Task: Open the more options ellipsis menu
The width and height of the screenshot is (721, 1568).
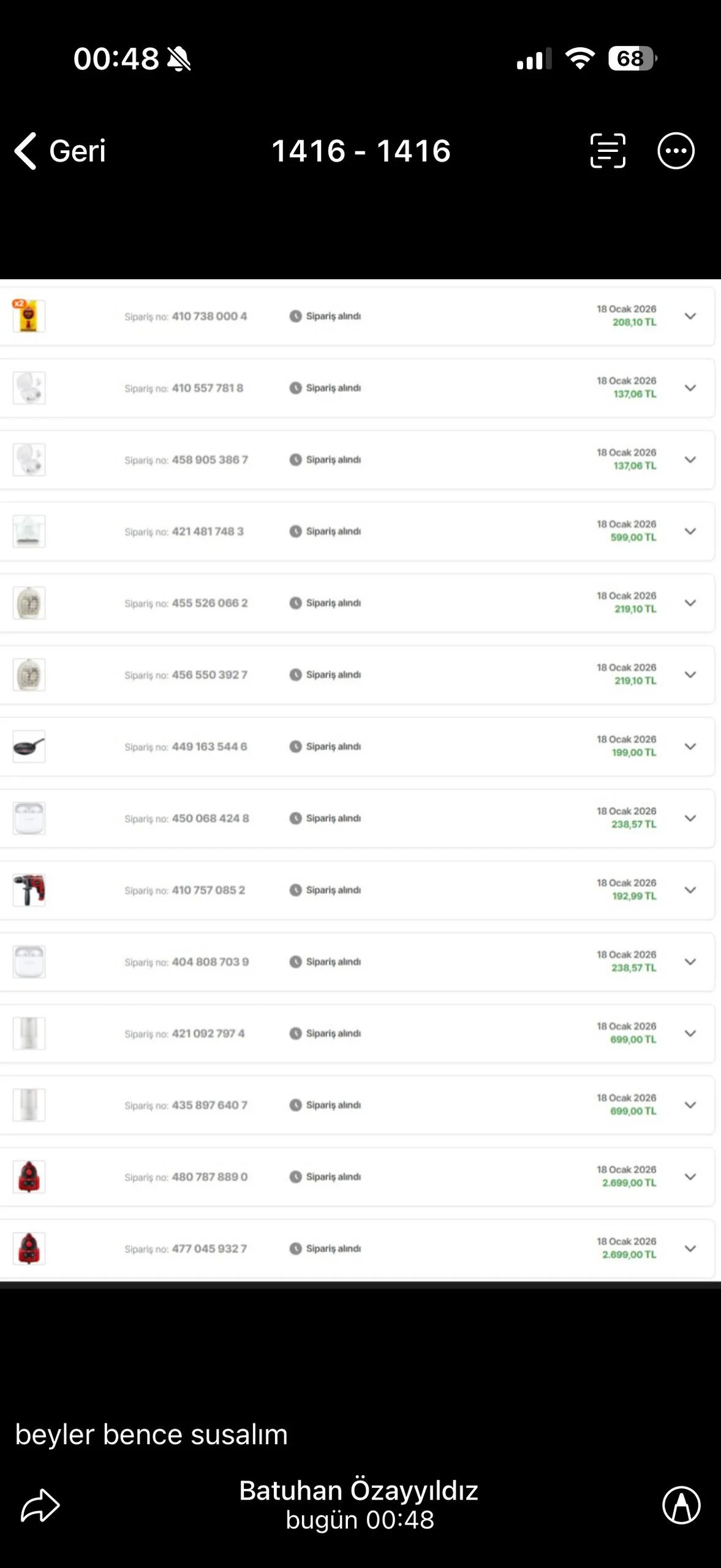Action: pyautogui.click(x=676, y=151)
